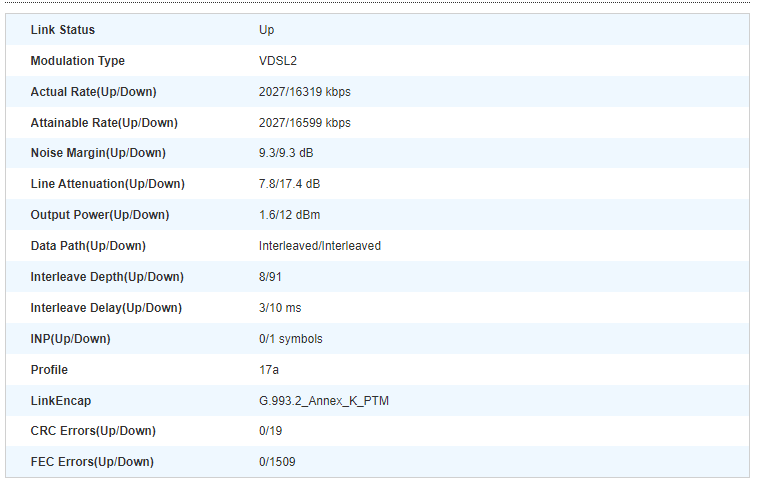Image resolution: width=770 pixels, height=502 pixels.
Task: Click the '0/1 symbols' value
Action: pos(291,339)
